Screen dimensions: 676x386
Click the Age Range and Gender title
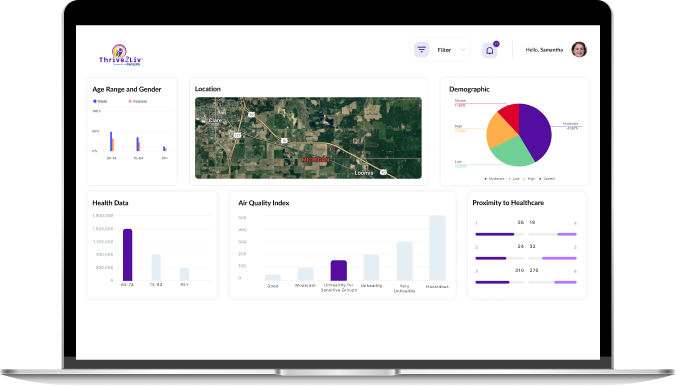(127, 89)
